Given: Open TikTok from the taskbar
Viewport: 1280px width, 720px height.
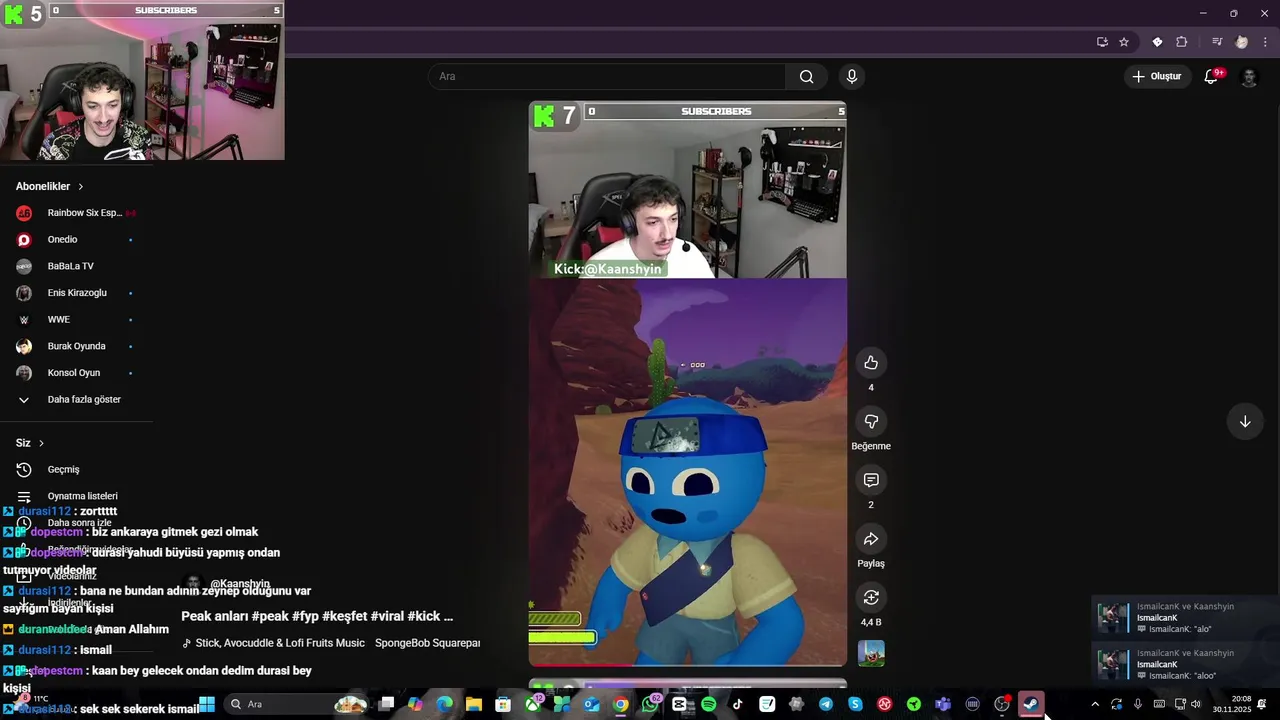Looking at the screenshot, I should [x=738, y=705].
